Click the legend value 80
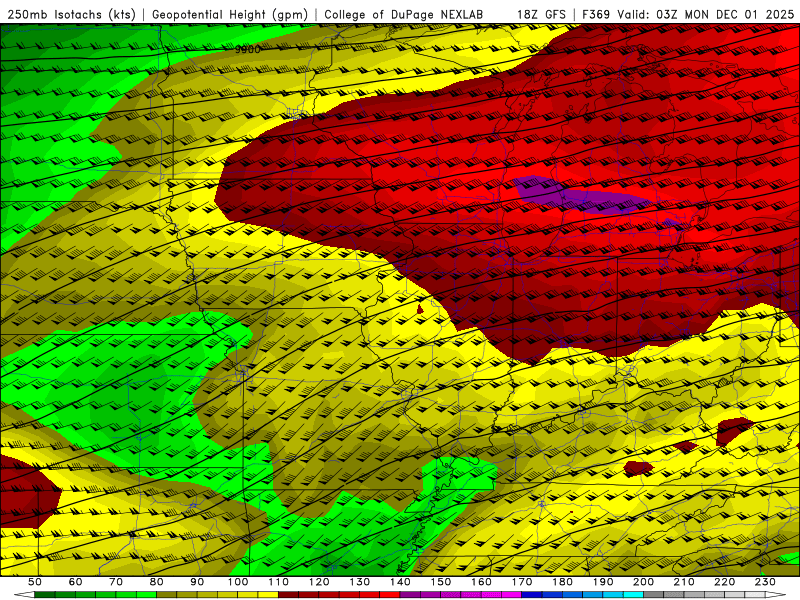The height and width of the screenshot is (600, 800). click(x=157, y=582)
